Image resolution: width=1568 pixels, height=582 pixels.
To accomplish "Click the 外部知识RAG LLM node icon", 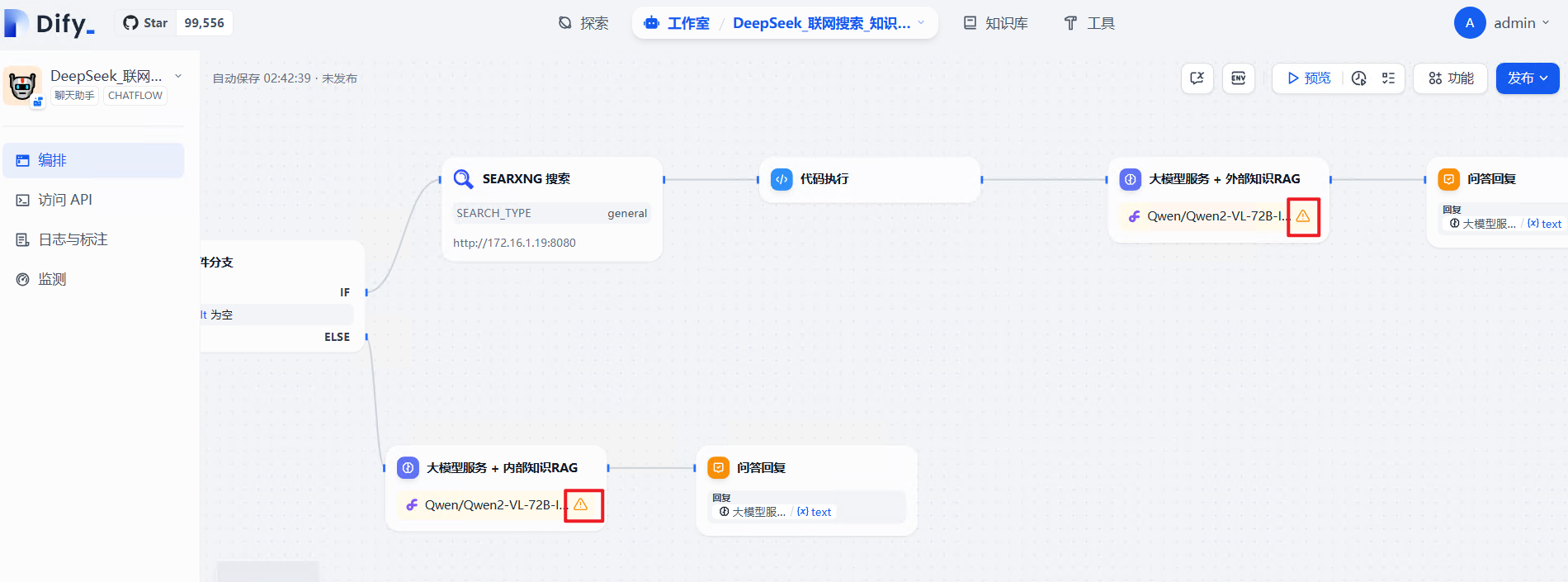I will click(x=1131, y=179).
